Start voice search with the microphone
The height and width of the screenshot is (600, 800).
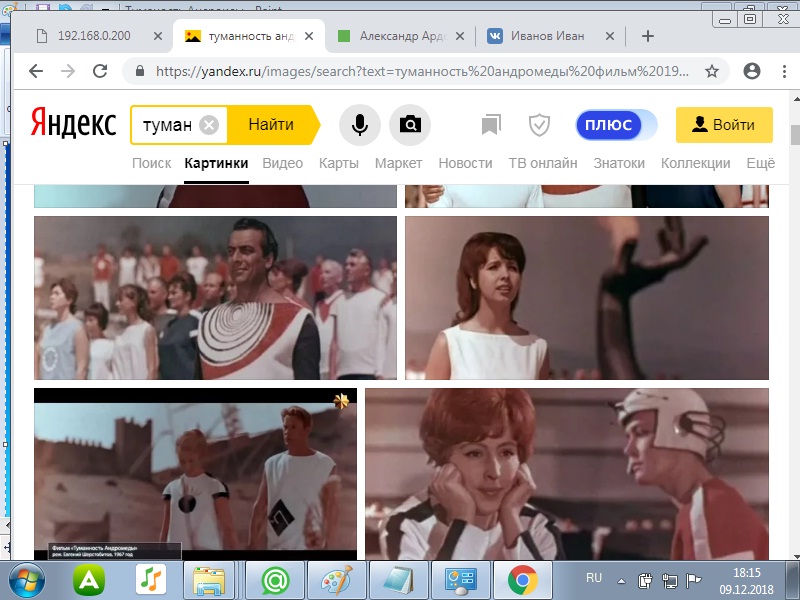point(360,124)
